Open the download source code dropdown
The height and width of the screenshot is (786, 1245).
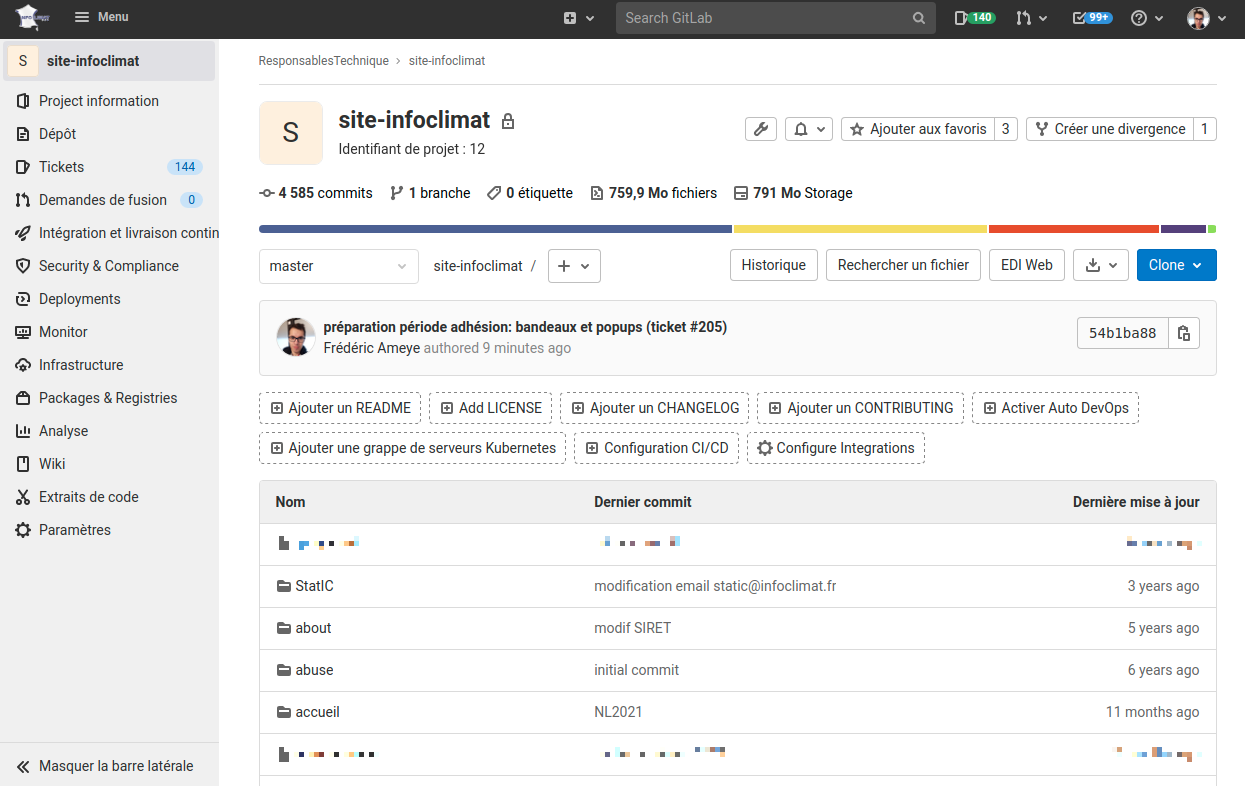click(x=1101, y=265)
